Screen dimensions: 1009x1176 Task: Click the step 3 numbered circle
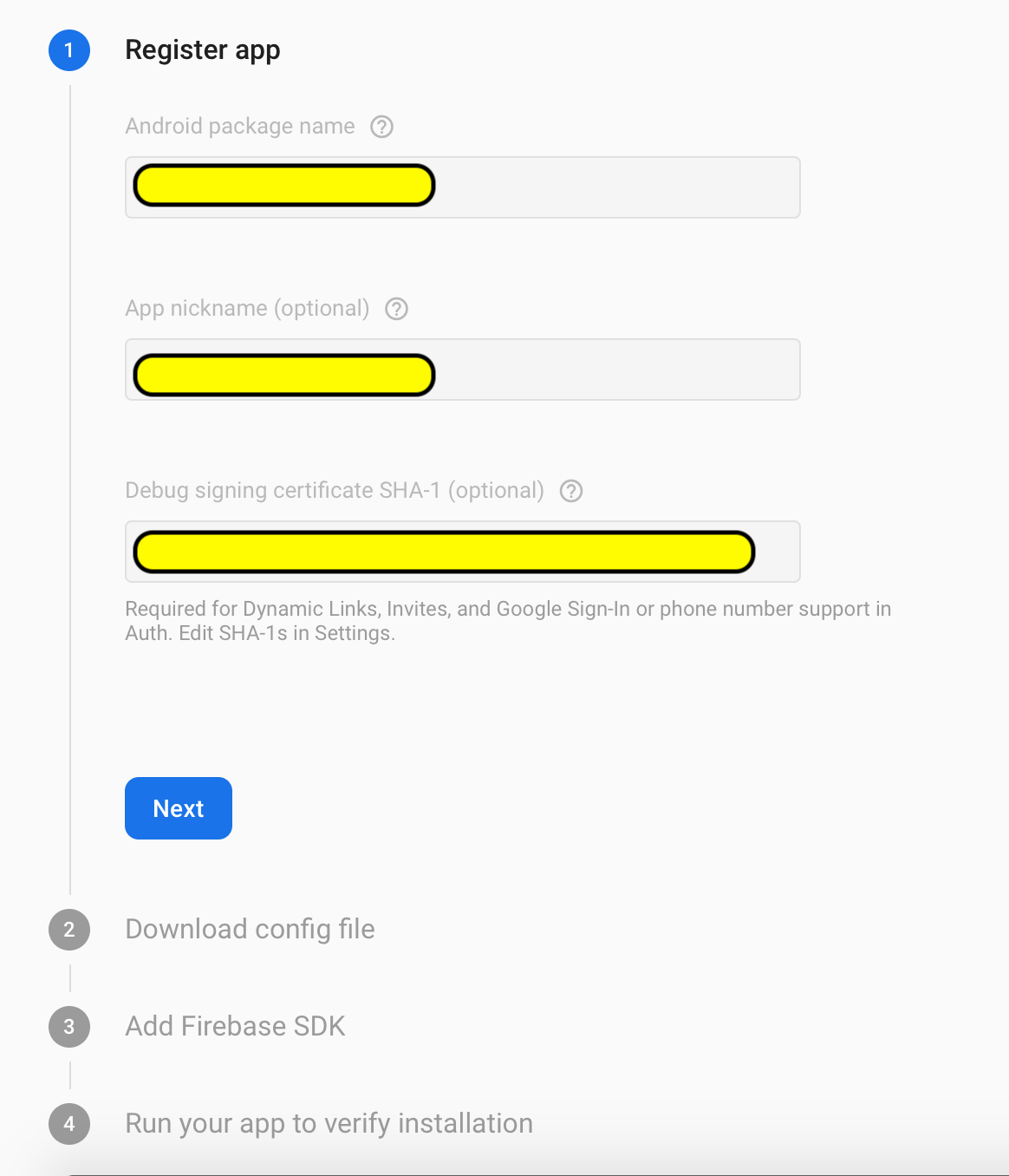(68, 1027)
